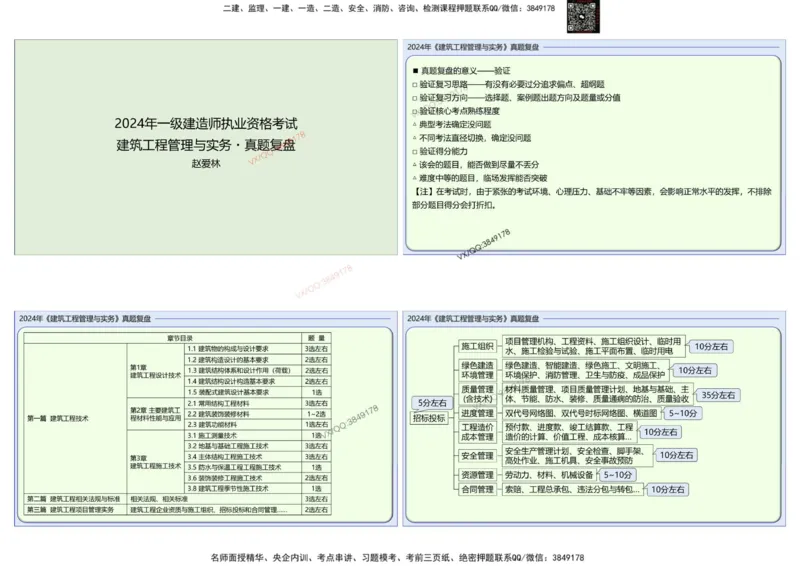Click the cell 相关法规、相关标准
Viewport: 800px width, 566px height.
214,499
